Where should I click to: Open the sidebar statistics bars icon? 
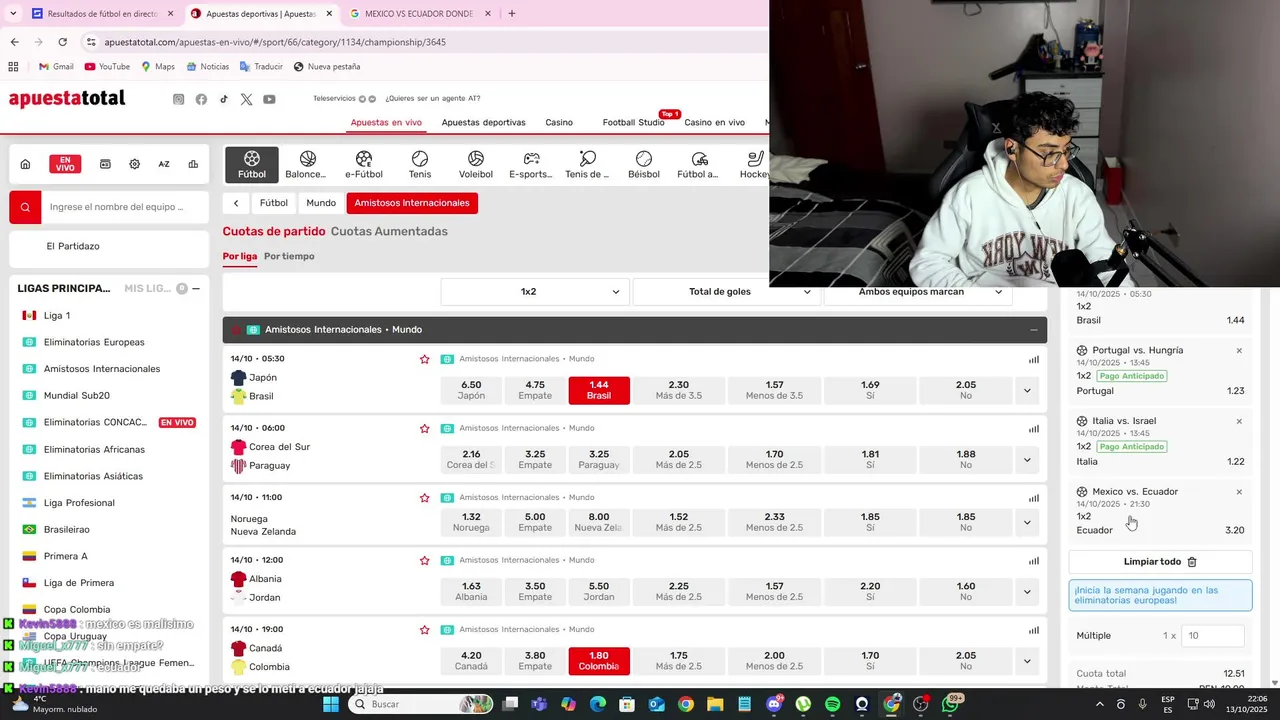click(x=193, y=164)
